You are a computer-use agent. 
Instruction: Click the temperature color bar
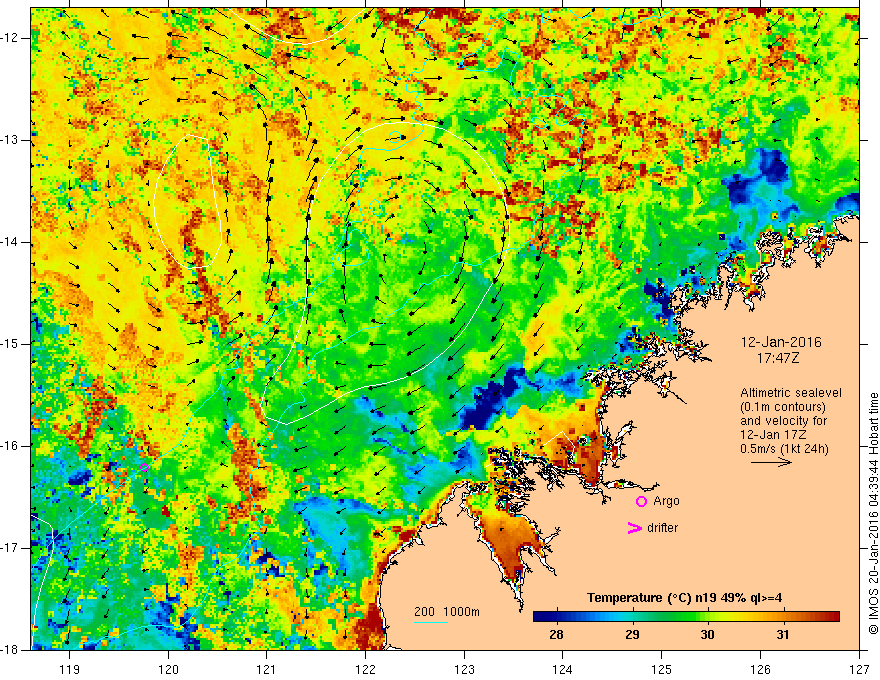coord(686,617)
